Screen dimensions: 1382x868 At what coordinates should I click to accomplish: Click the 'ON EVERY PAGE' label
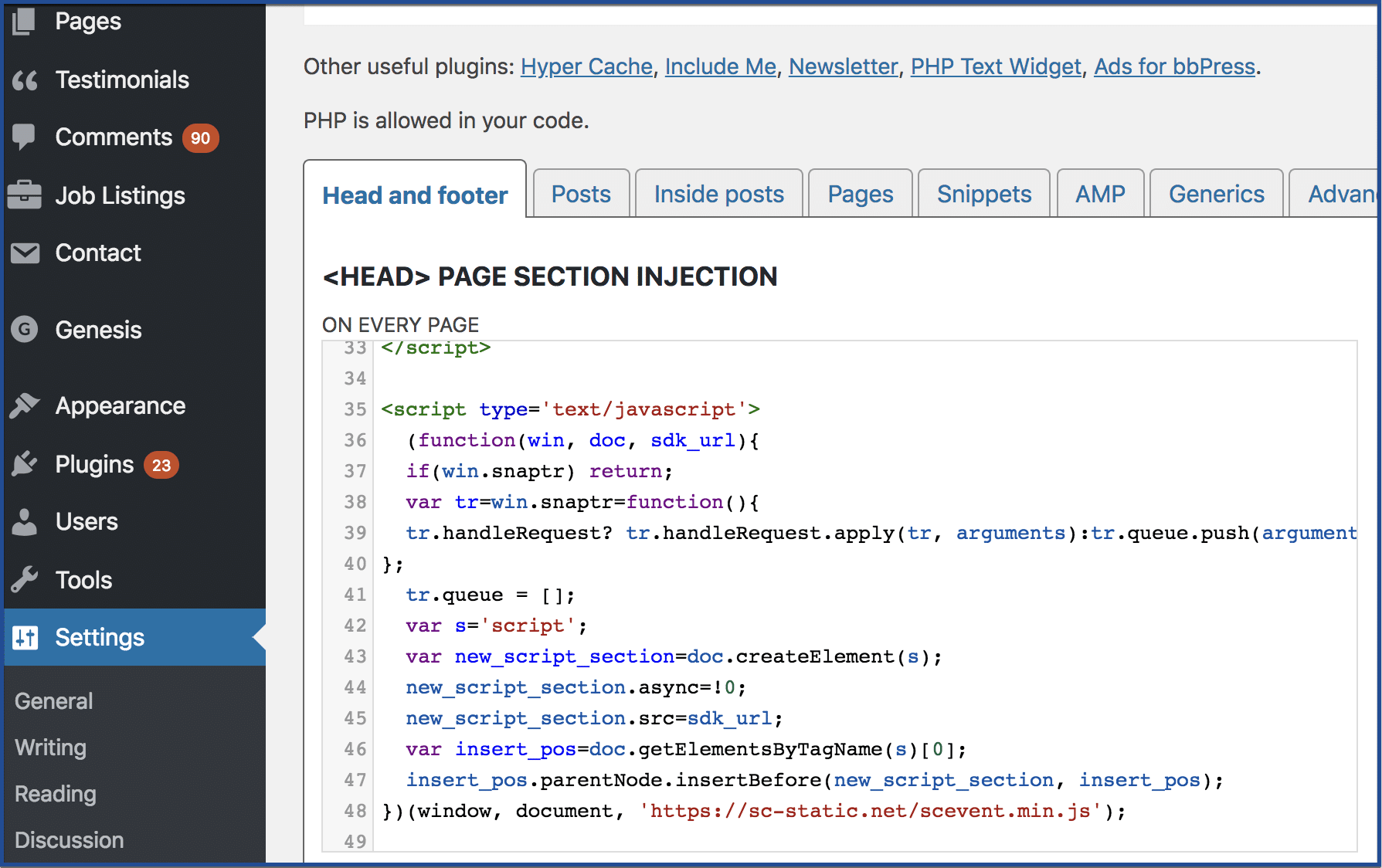pyautogui.click(x=400, y=325)
